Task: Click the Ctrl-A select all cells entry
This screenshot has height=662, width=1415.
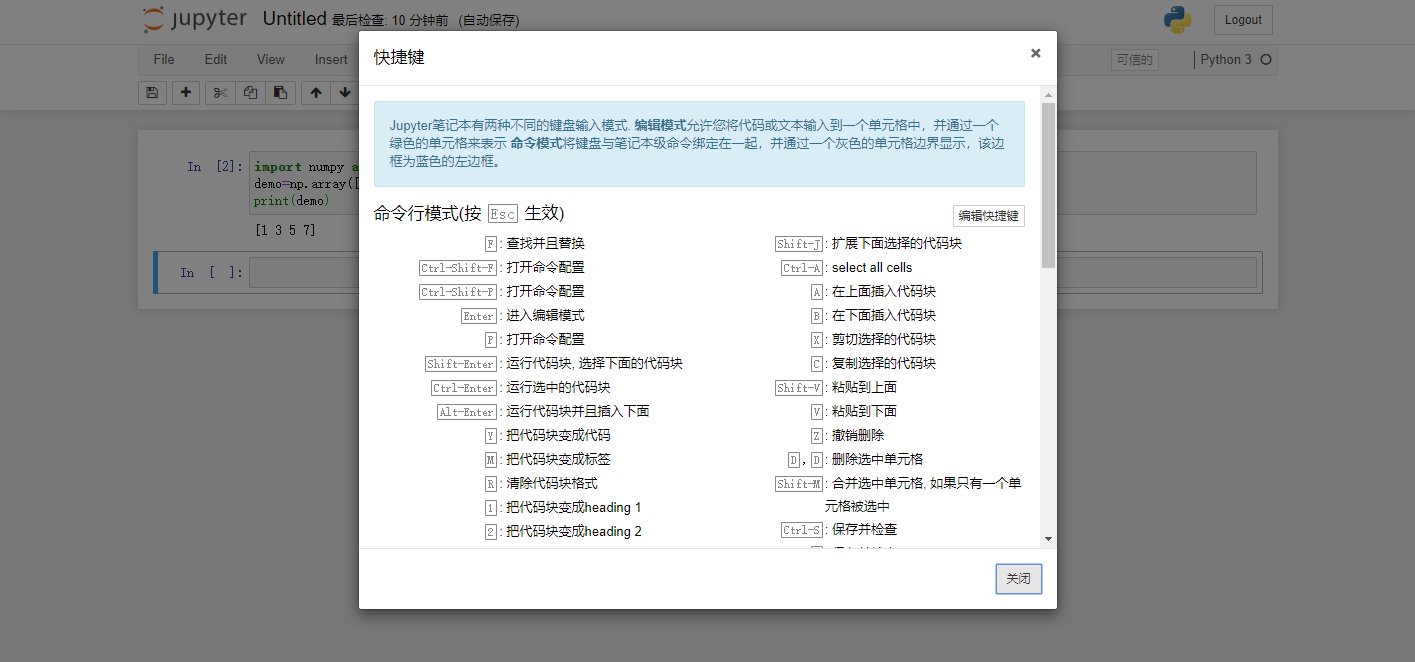Action: [847, 268]
